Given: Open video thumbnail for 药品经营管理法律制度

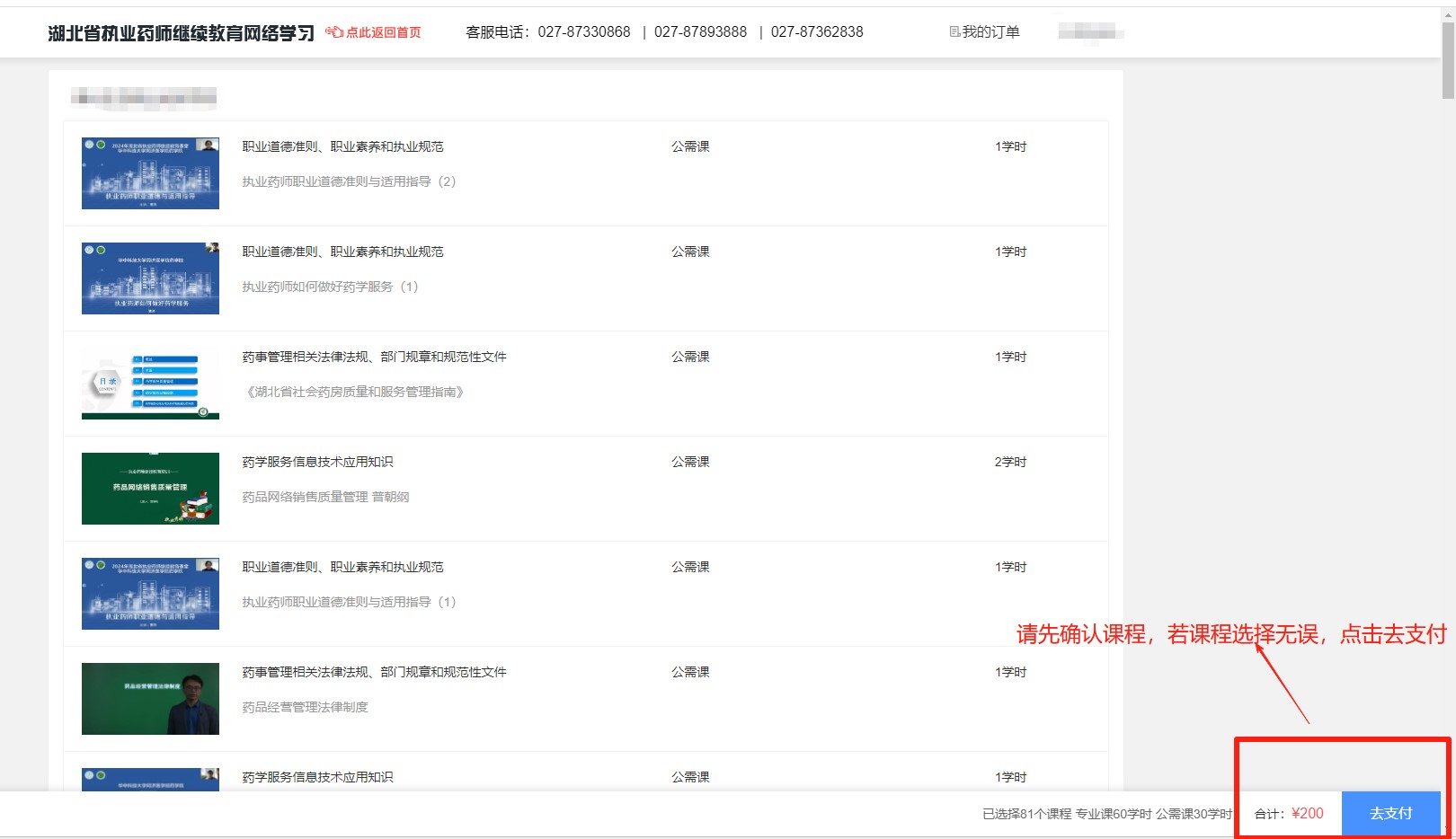Looking at the screenshot, I should pos(150,699).
